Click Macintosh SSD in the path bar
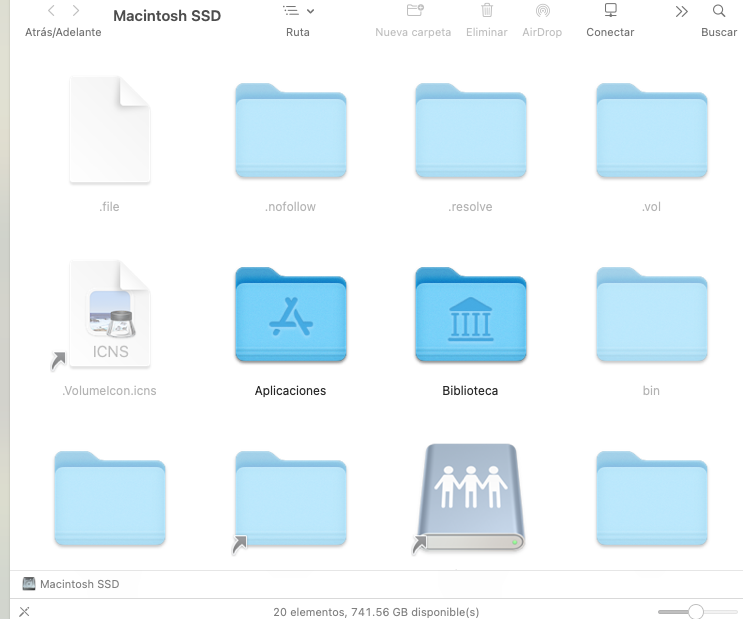The image size is (743, 619). pyautogui.click(x=71, y=584)
